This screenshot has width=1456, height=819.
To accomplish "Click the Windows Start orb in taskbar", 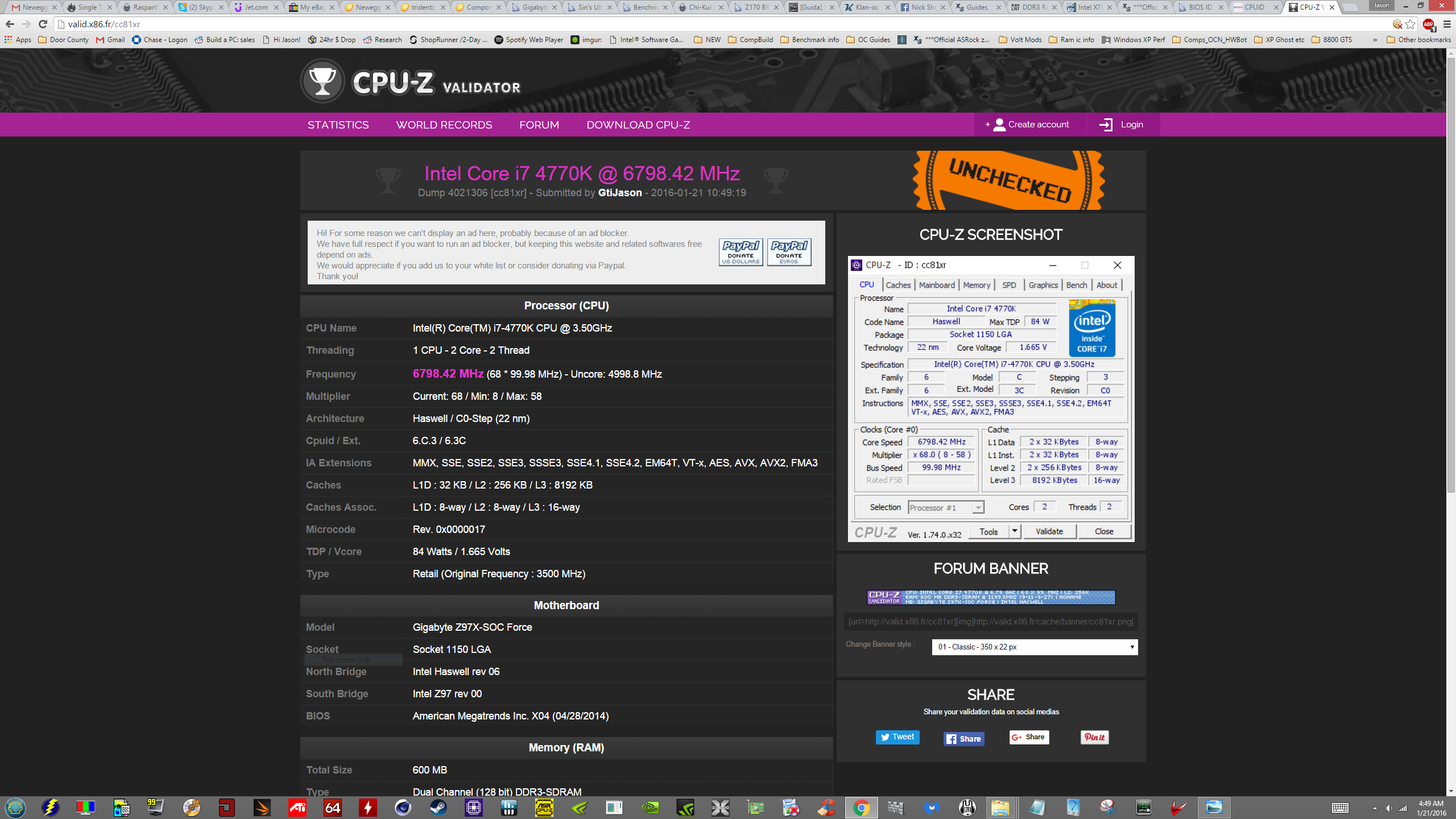I will pos(15,808).
